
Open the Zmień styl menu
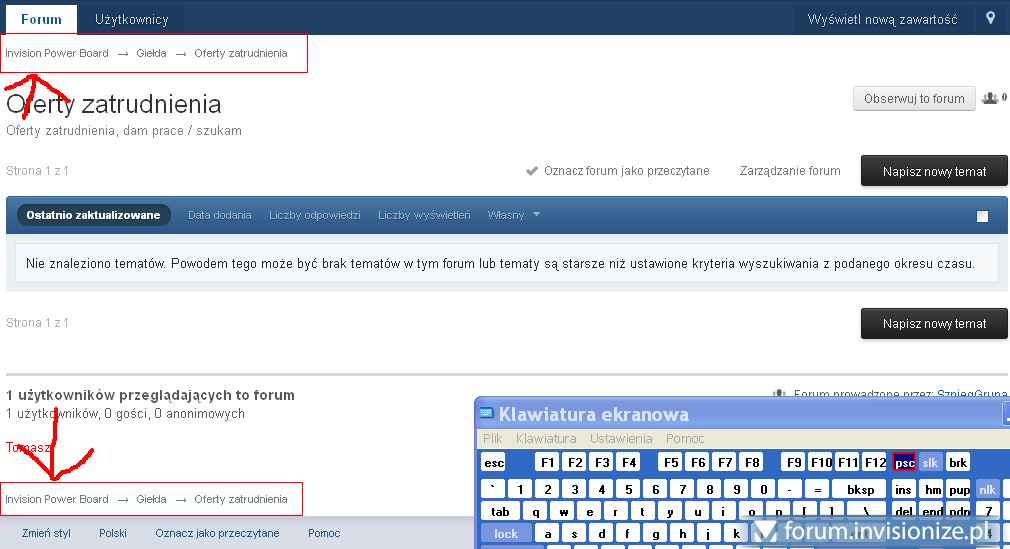point(46,534)
